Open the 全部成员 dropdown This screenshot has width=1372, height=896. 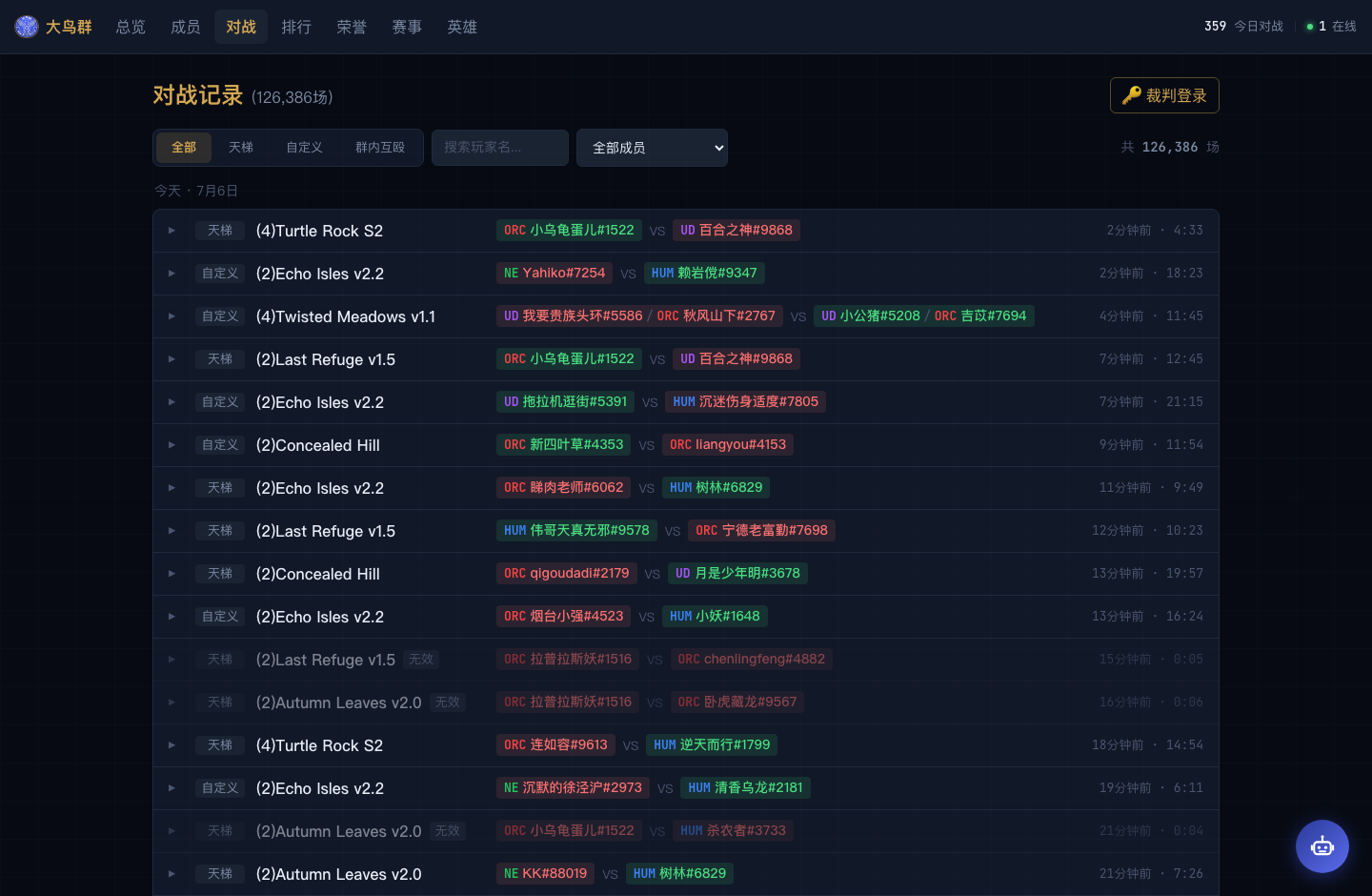[652, 148]
